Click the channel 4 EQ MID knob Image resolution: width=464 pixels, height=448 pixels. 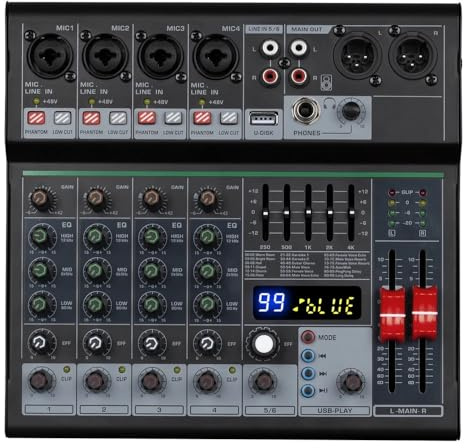pyautogui.click(x=207, y=270)
